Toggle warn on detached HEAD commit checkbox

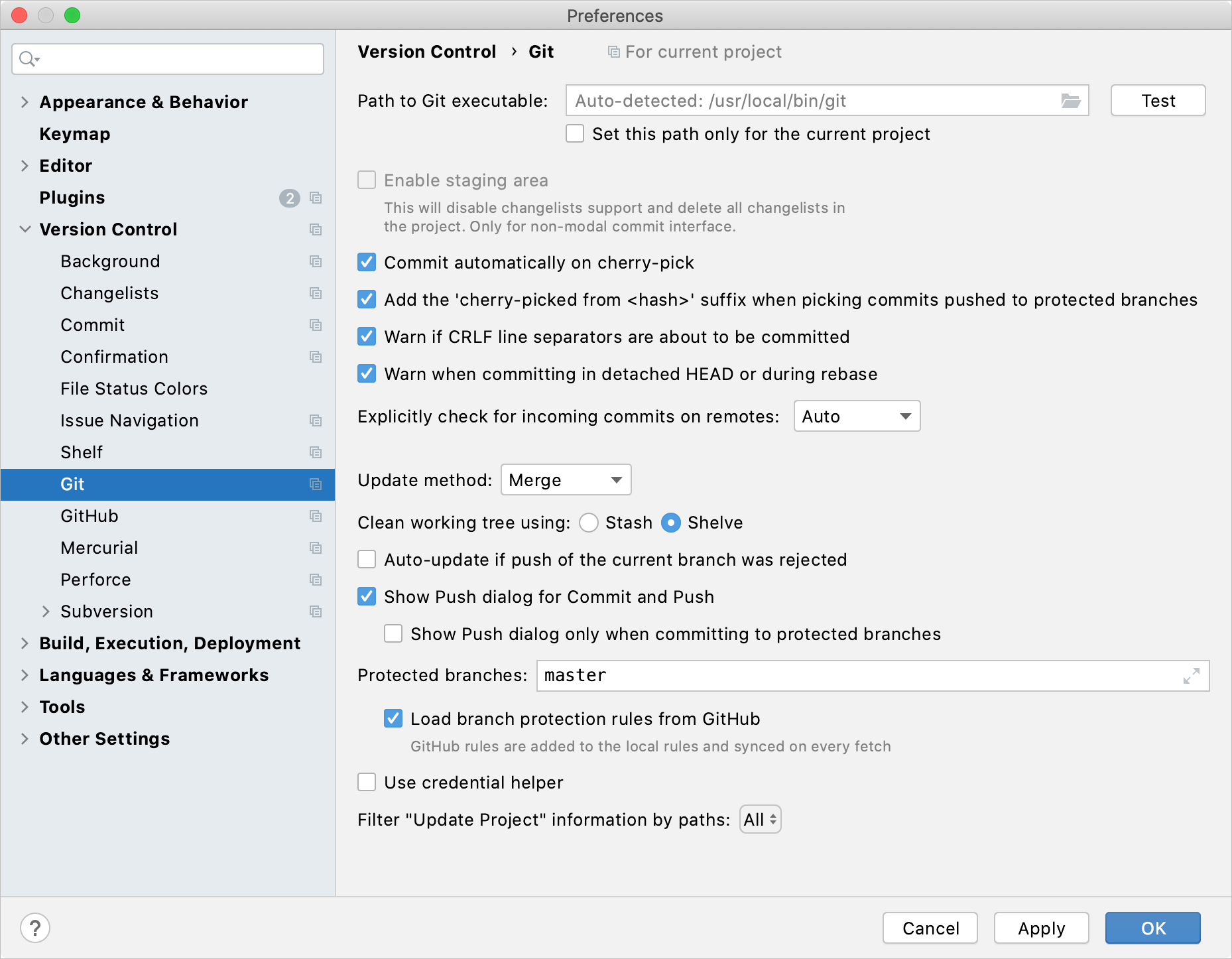click(367, 374)
